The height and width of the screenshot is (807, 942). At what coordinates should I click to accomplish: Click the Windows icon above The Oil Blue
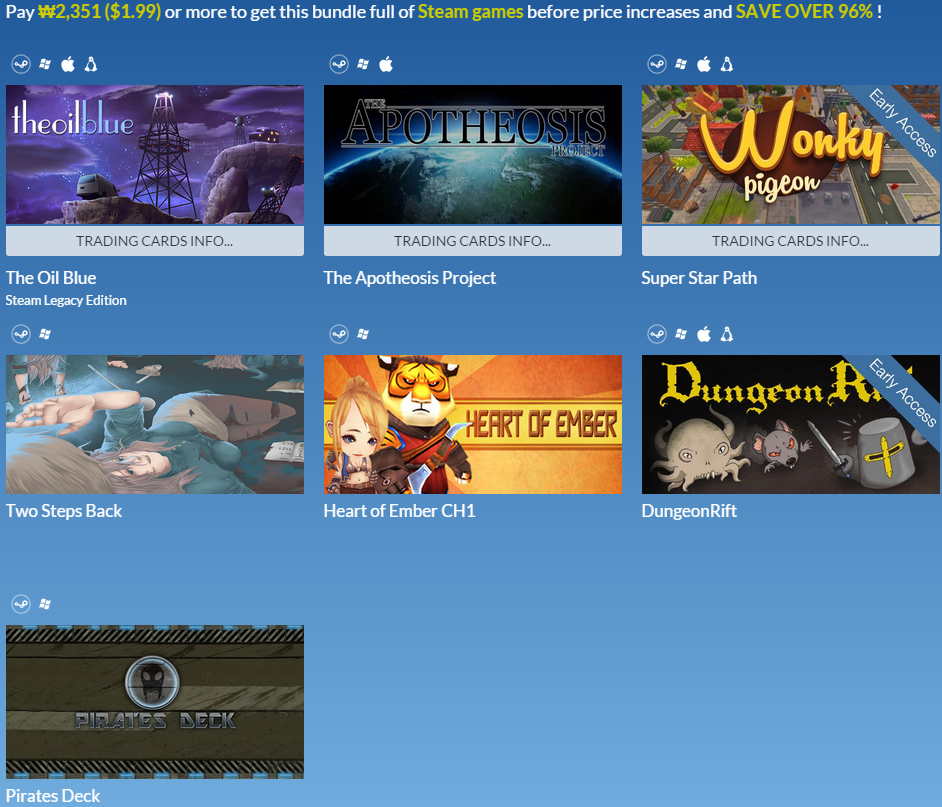pyautogui.click(x=45, y=64)
